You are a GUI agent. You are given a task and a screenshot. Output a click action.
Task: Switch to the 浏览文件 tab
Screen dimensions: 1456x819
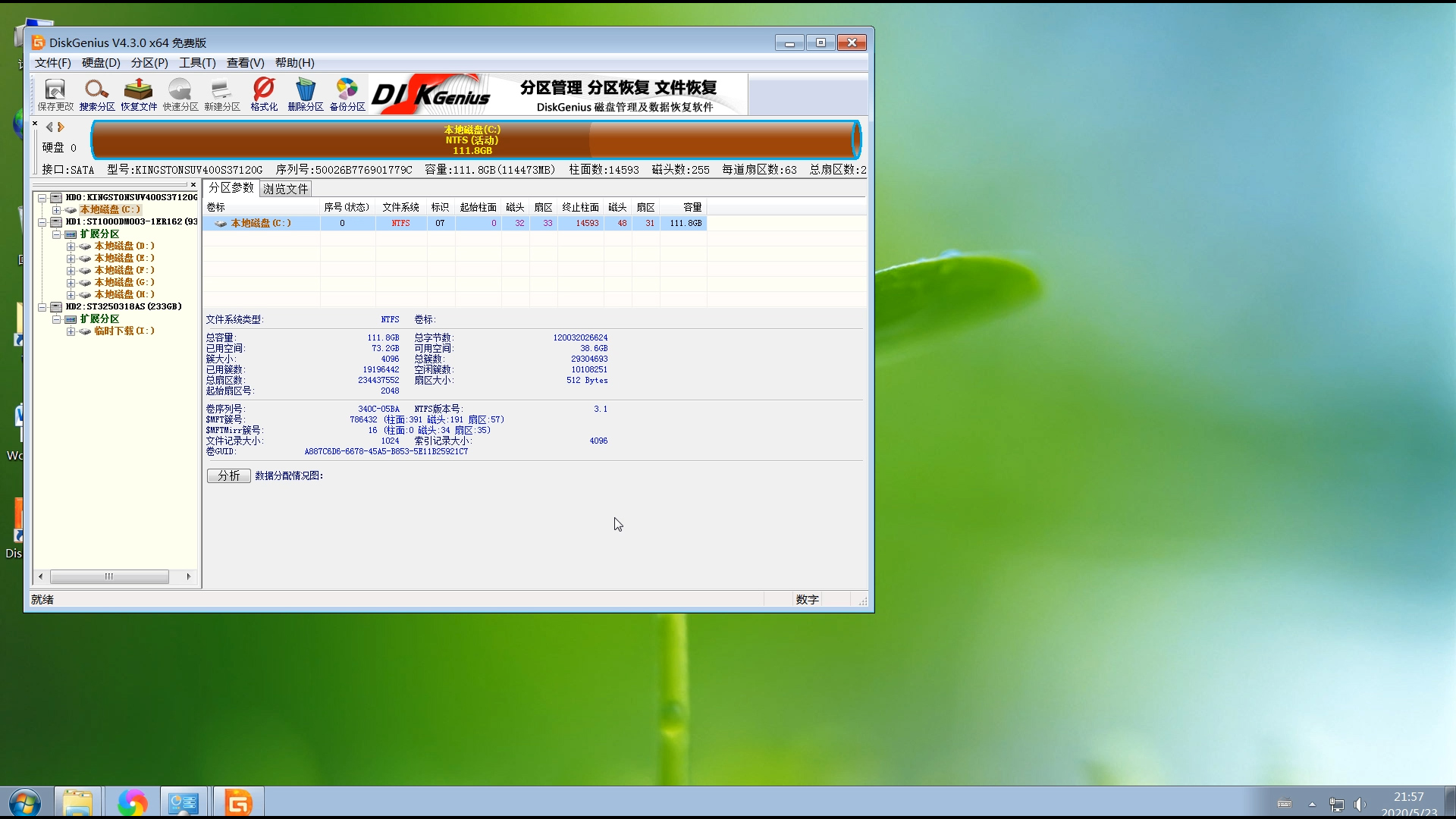coord(285,189)
